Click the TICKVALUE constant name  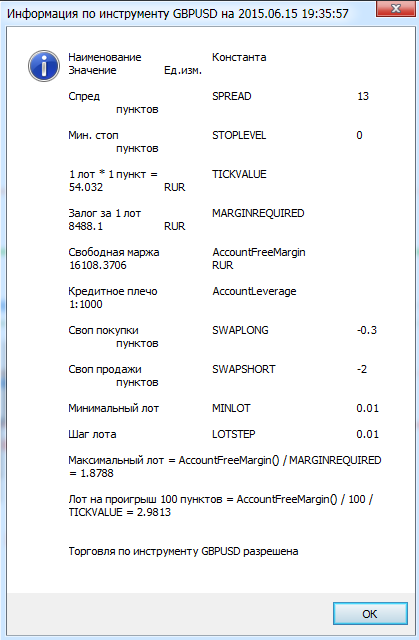[x=239, y=174]
